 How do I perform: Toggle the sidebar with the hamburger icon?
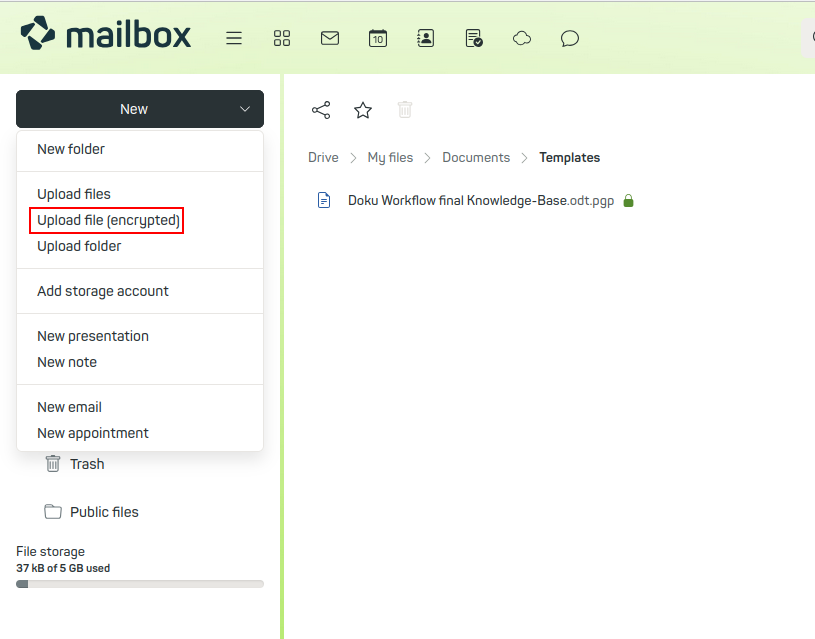[234, 38]
